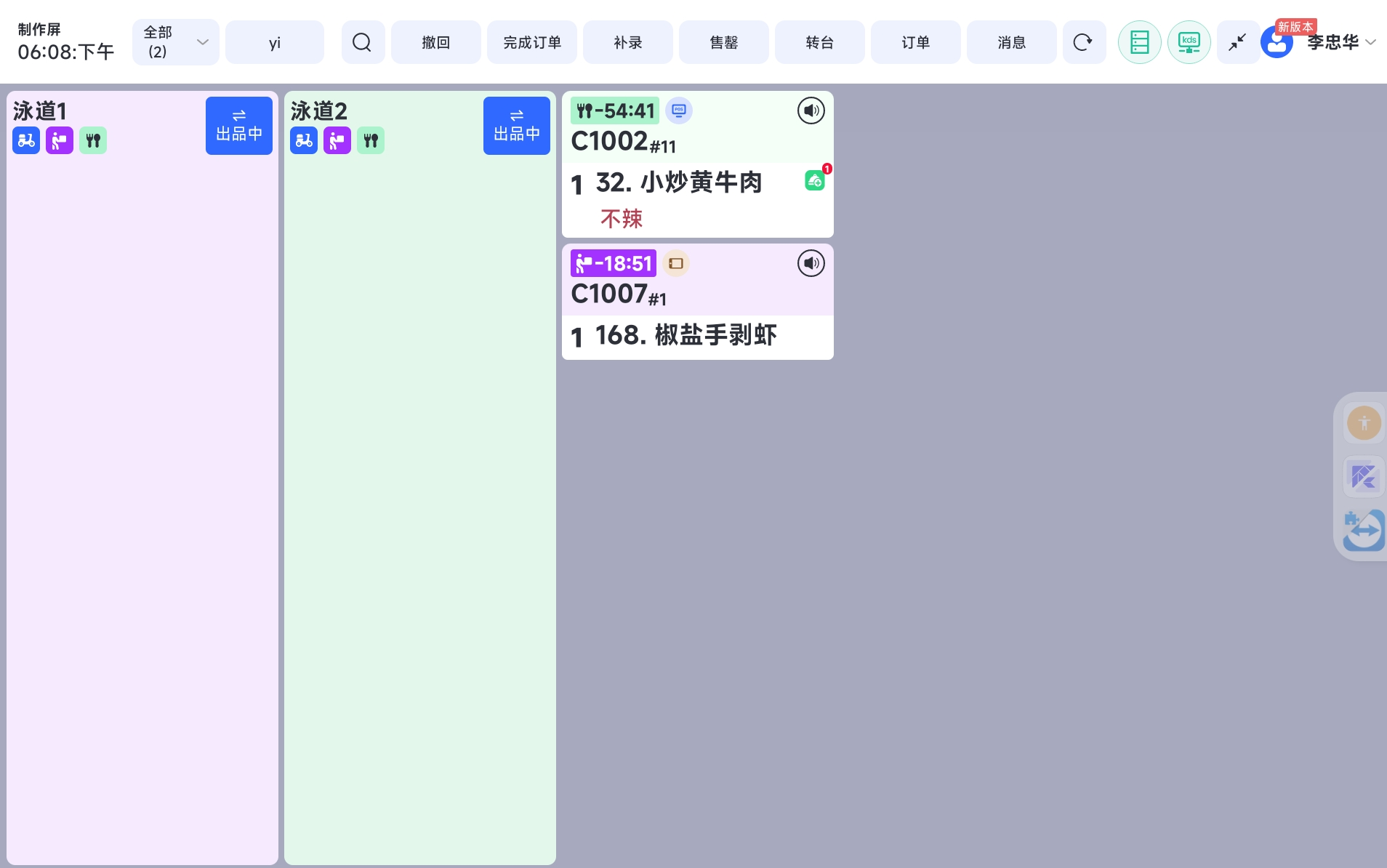The image size is (1387, 868).
Task: Open the list layout view icon
Action: coord(1139,42)
